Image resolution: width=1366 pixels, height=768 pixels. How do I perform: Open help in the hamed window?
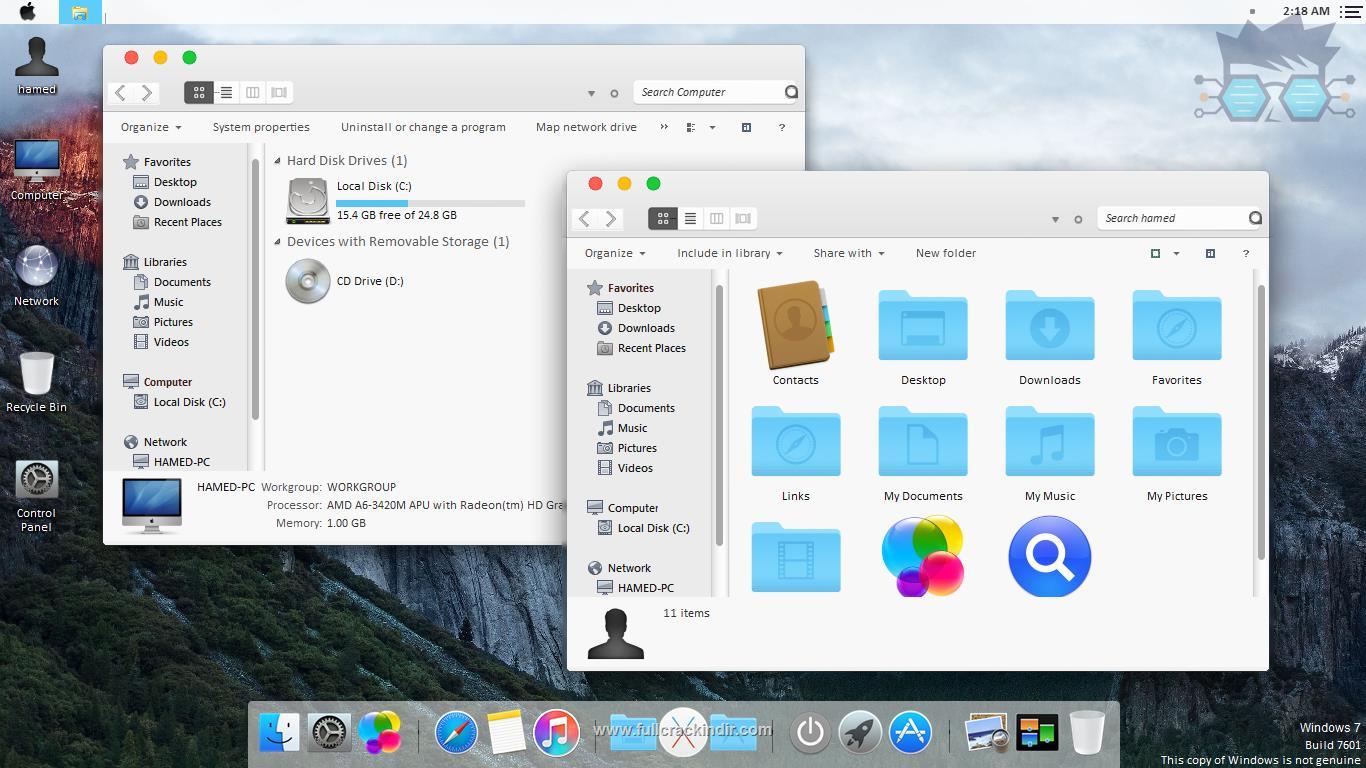point(1246,253)
